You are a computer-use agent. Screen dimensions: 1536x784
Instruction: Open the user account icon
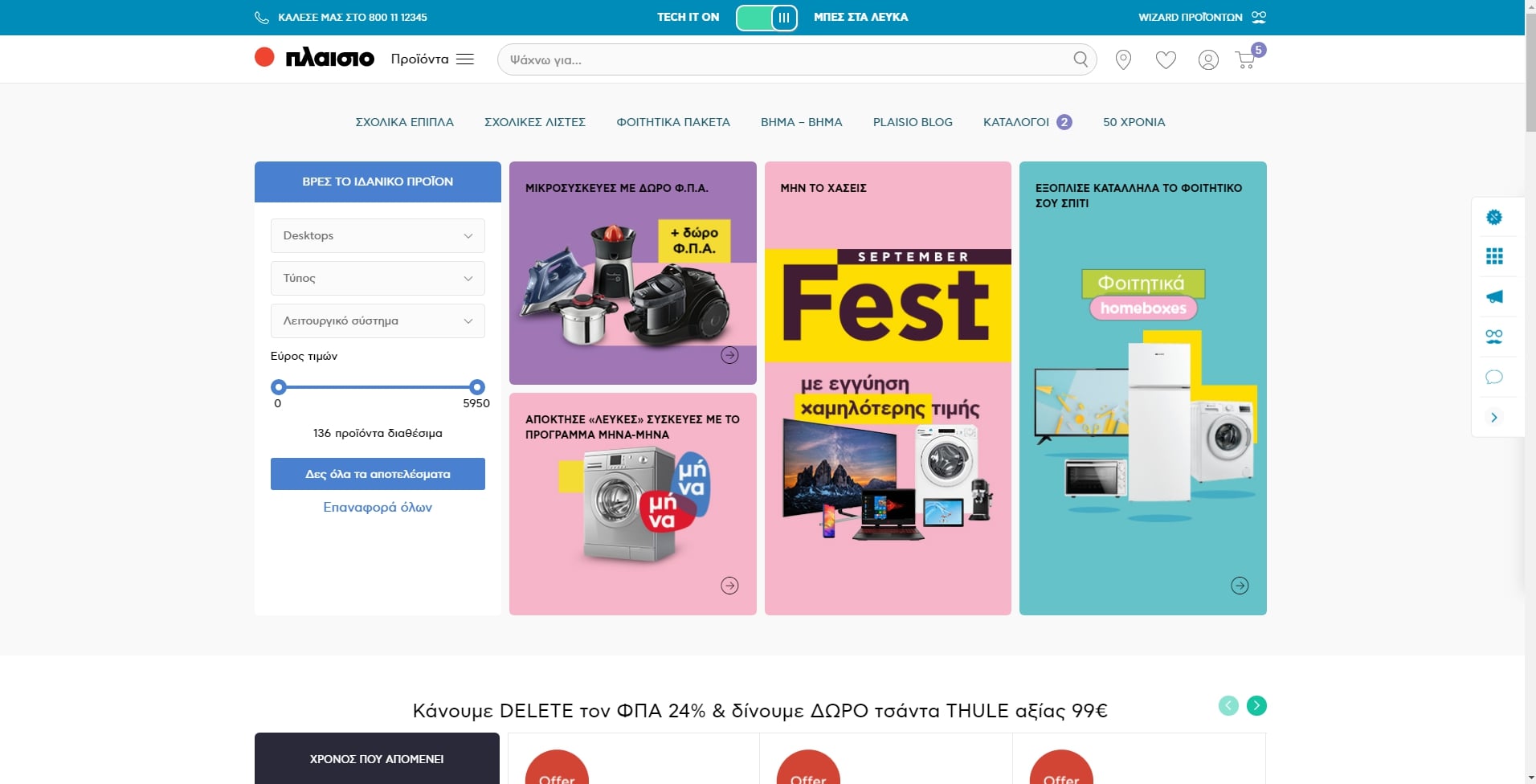pyautogui.click(x=1208, y=59)
